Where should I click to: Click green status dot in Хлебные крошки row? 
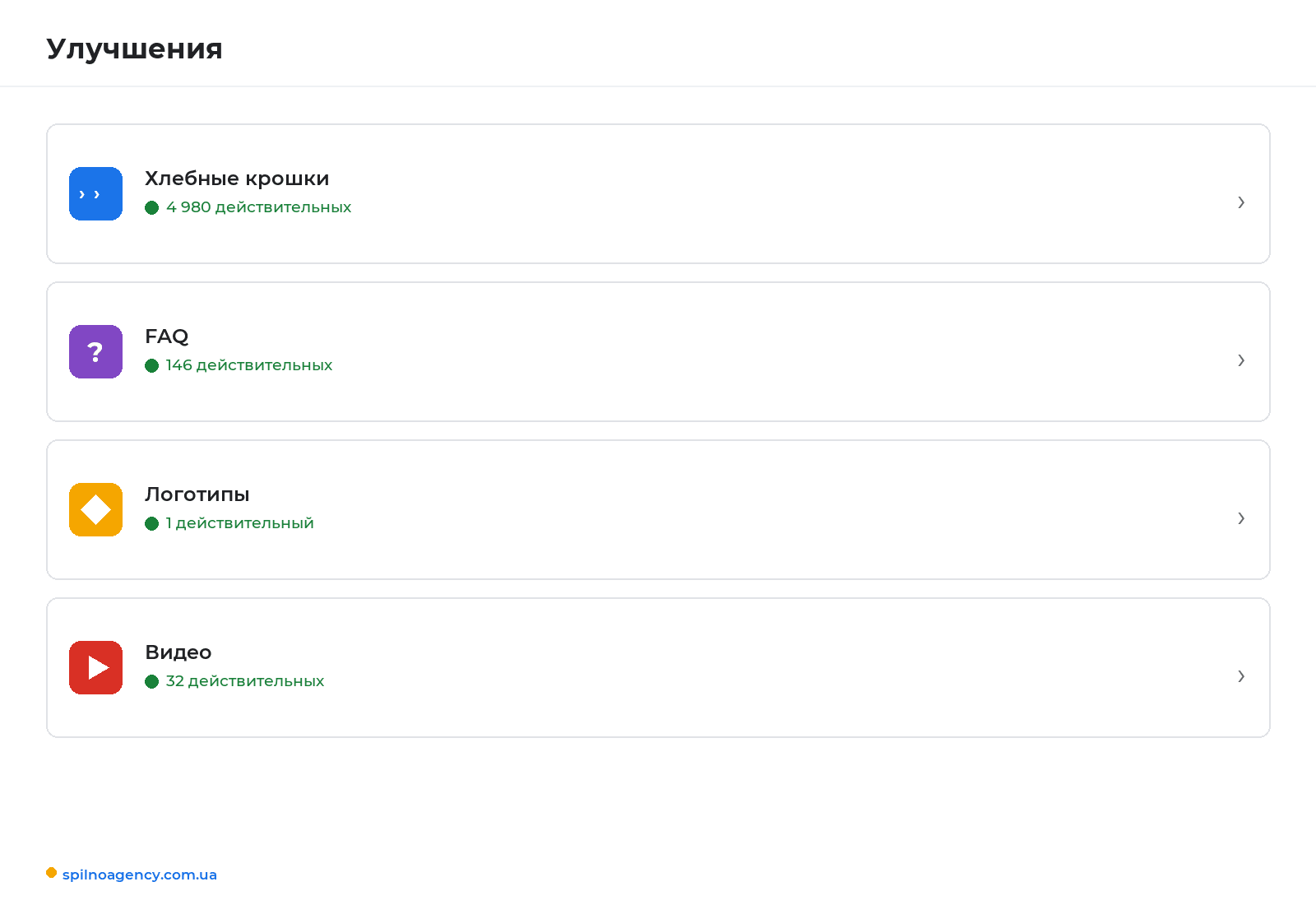coord(151,207)
